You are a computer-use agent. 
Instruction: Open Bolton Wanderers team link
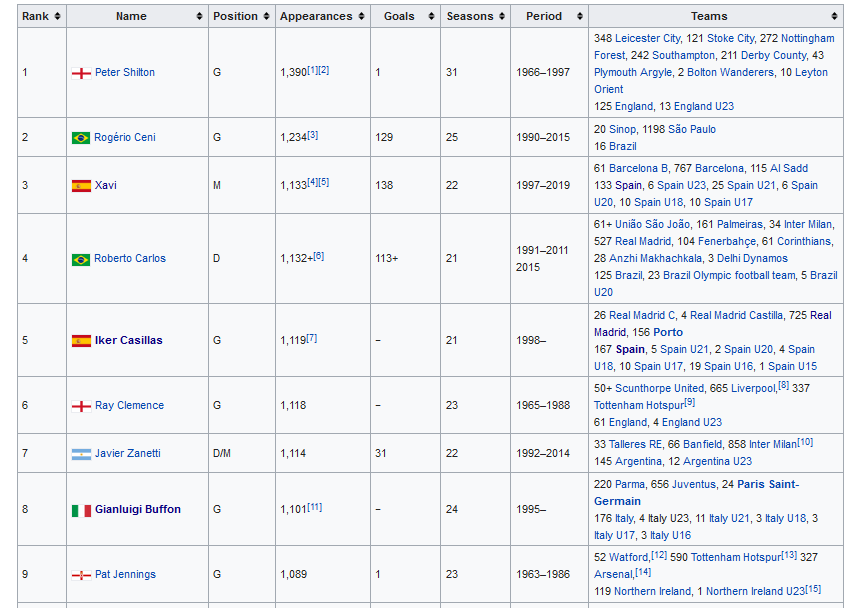[730, 72]
